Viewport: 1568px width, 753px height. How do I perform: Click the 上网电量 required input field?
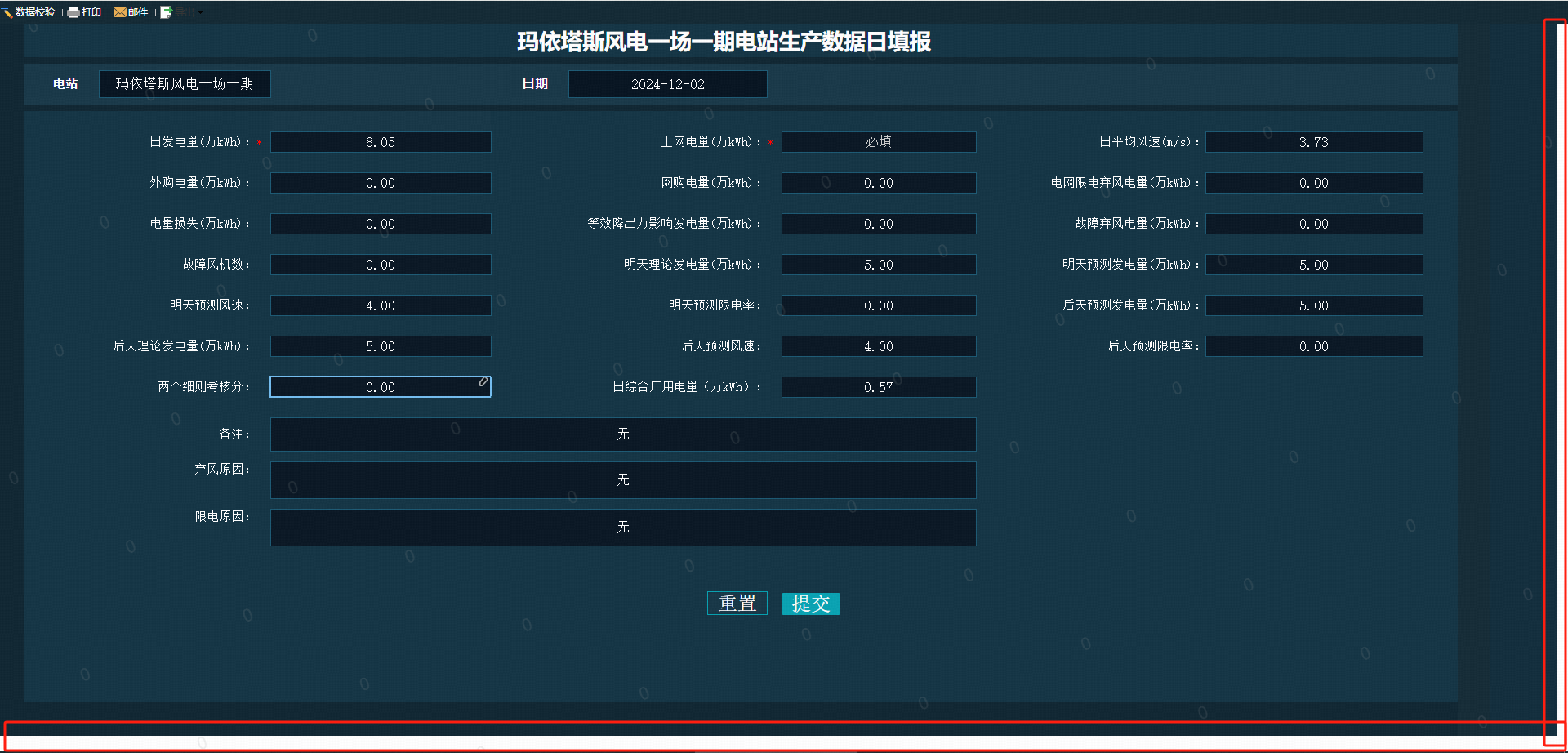coord(879,142)
